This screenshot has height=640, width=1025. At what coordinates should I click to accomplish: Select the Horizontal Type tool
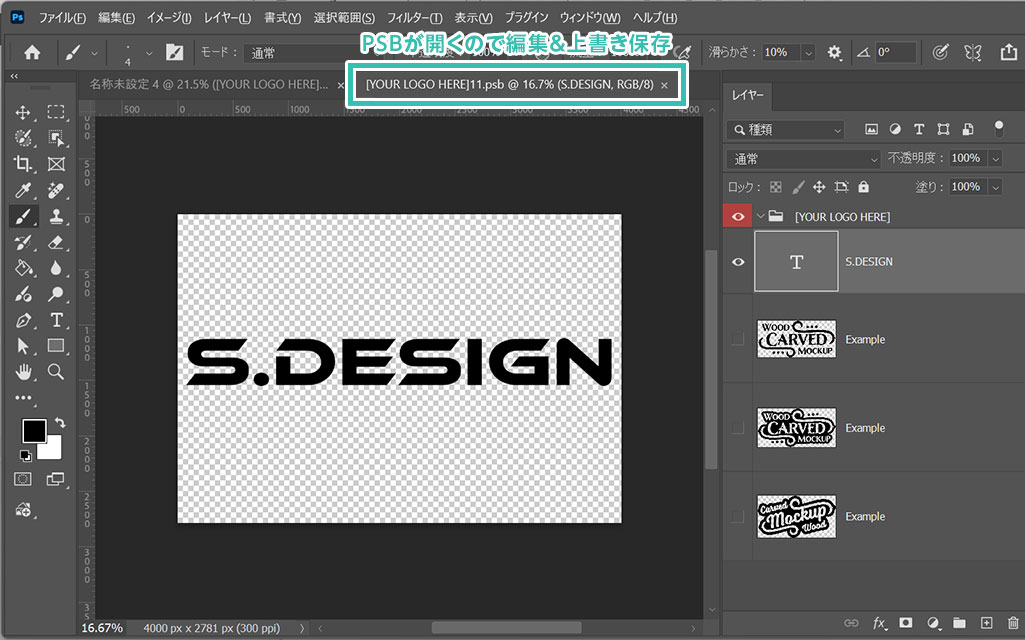click(56, 320)
